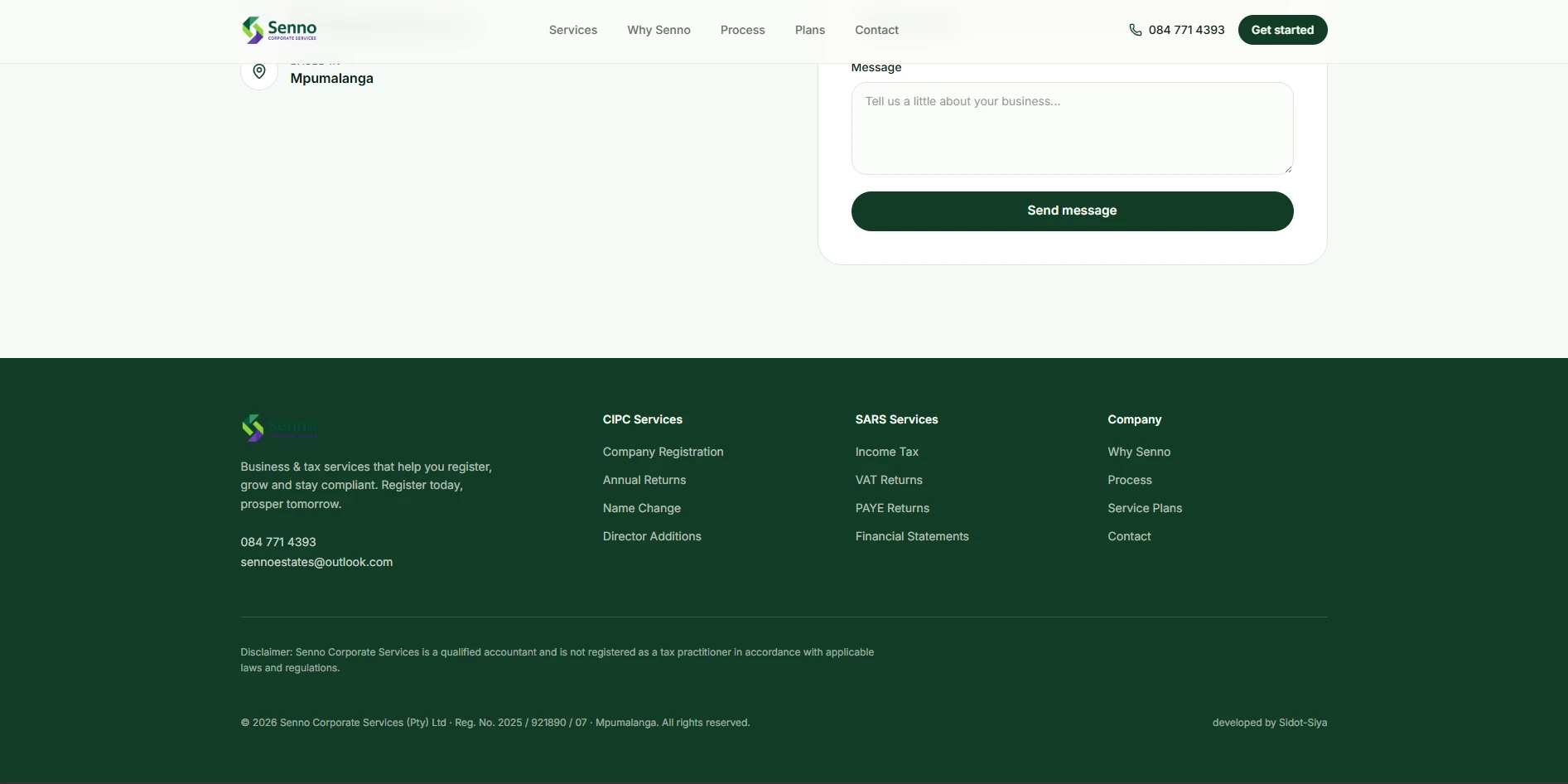Click the Company footer heading
The height and width of the screenshot is (784, 1568).
point(1135,419)
